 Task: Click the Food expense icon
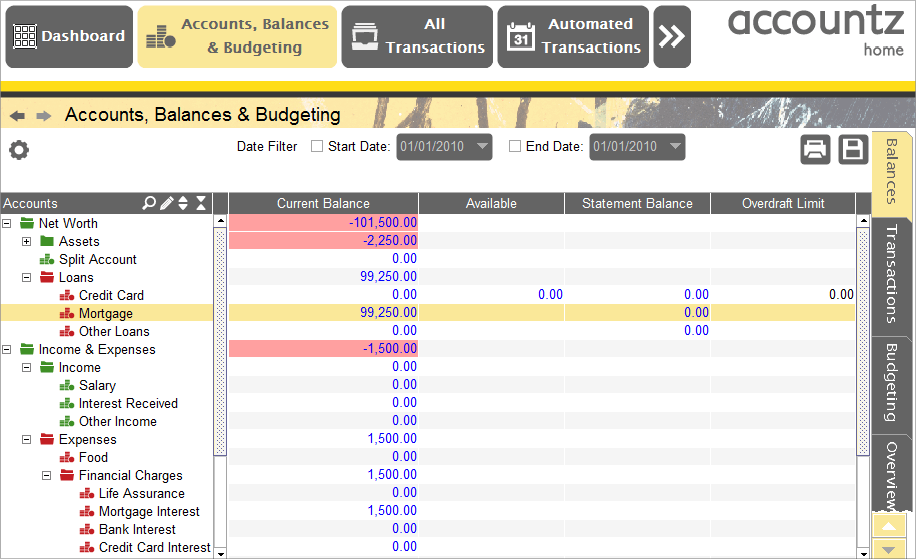67,457
